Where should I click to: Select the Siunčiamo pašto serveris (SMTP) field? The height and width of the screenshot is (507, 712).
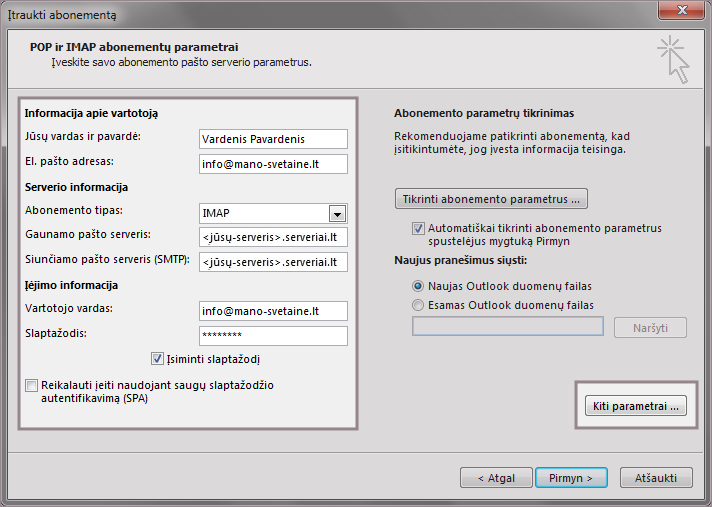tap(273, 262)
